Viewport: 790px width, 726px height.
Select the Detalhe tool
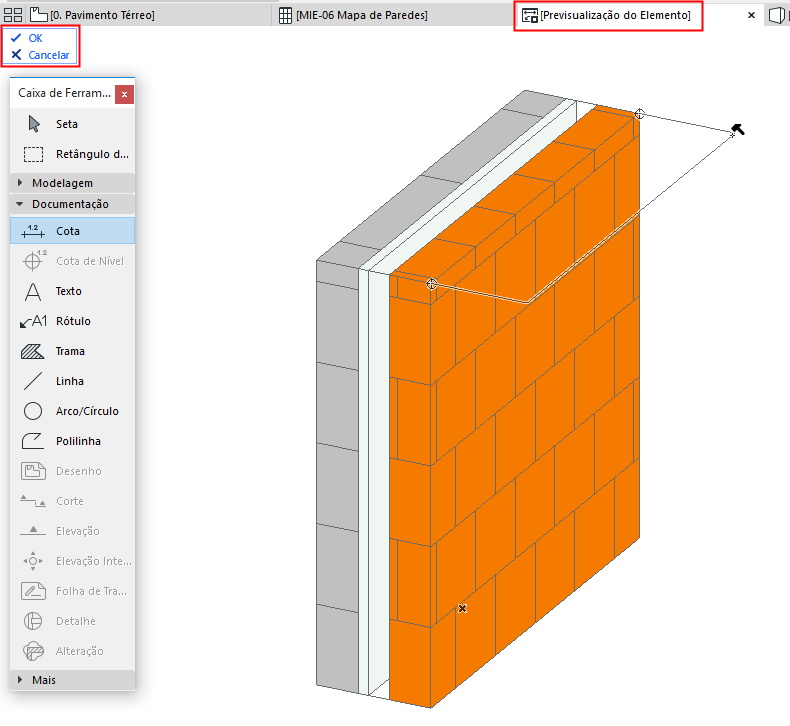(72, 621)
